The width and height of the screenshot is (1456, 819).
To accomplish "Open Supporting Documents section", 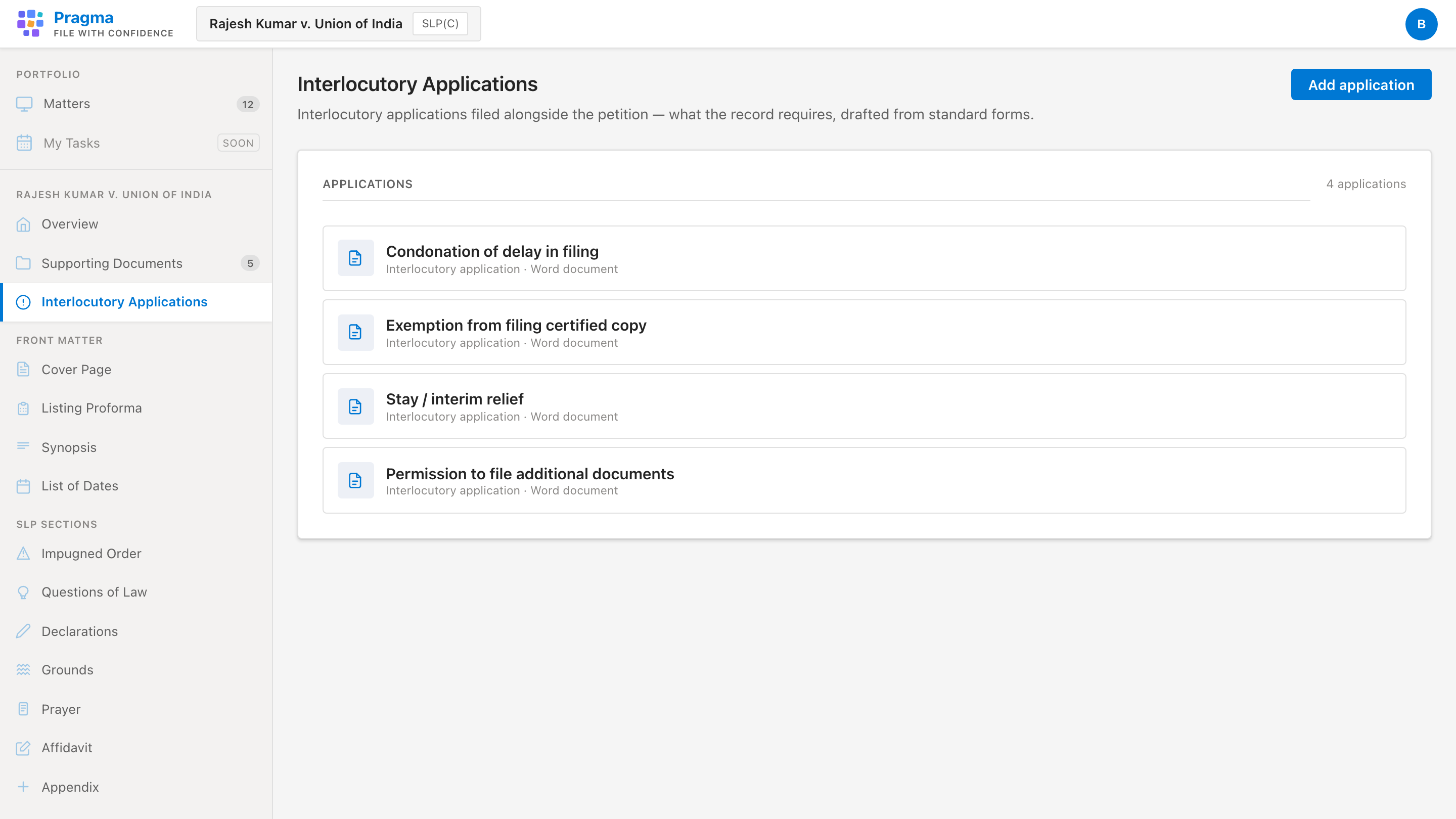I will tap(136, 263).
